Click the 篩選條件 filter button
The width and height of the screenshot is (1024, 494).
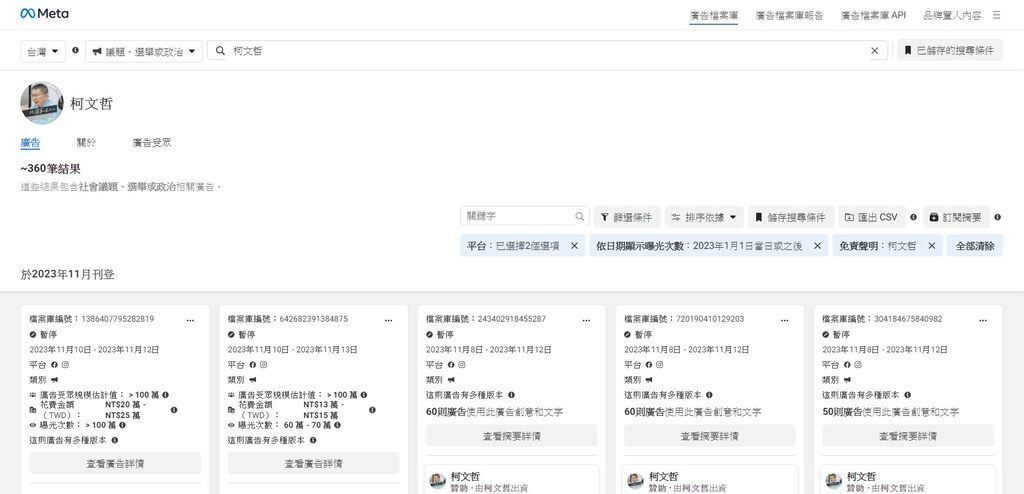coord(627,217)
